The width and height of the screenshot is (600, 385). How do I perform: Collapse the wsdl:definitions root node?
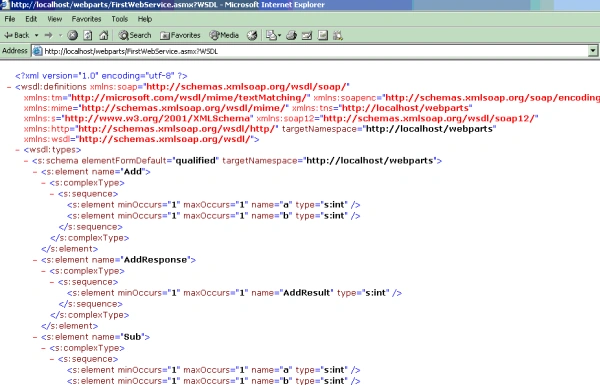pyautogui.click(x=9, y=87)
